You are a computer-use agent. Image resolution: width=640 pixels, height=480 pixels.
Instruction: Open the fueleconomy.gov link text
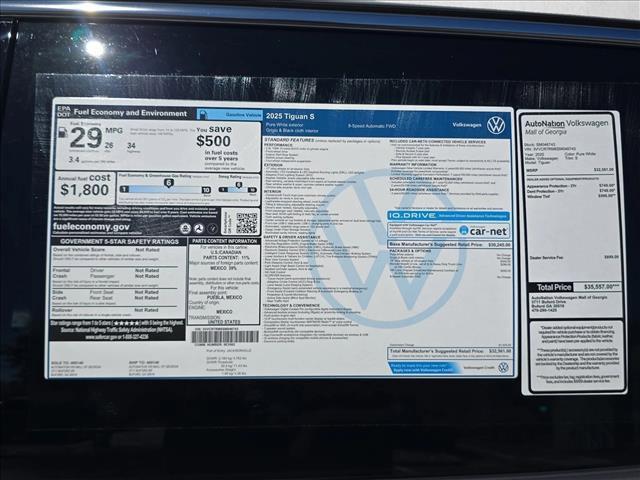coord(91,227)
